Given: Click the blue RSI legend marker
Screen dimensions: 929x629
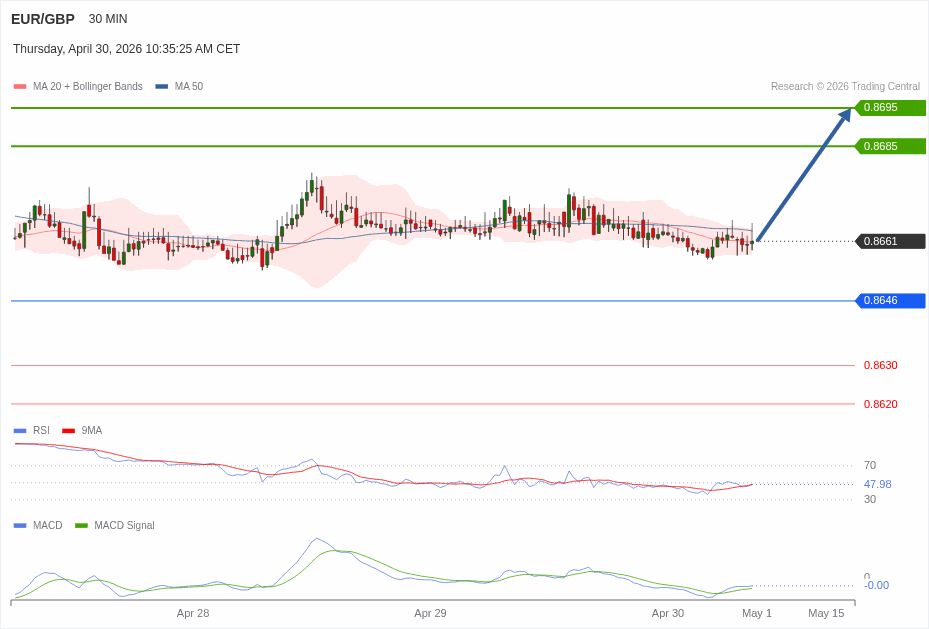Looking at the screenshot, I should coord(20,431).
